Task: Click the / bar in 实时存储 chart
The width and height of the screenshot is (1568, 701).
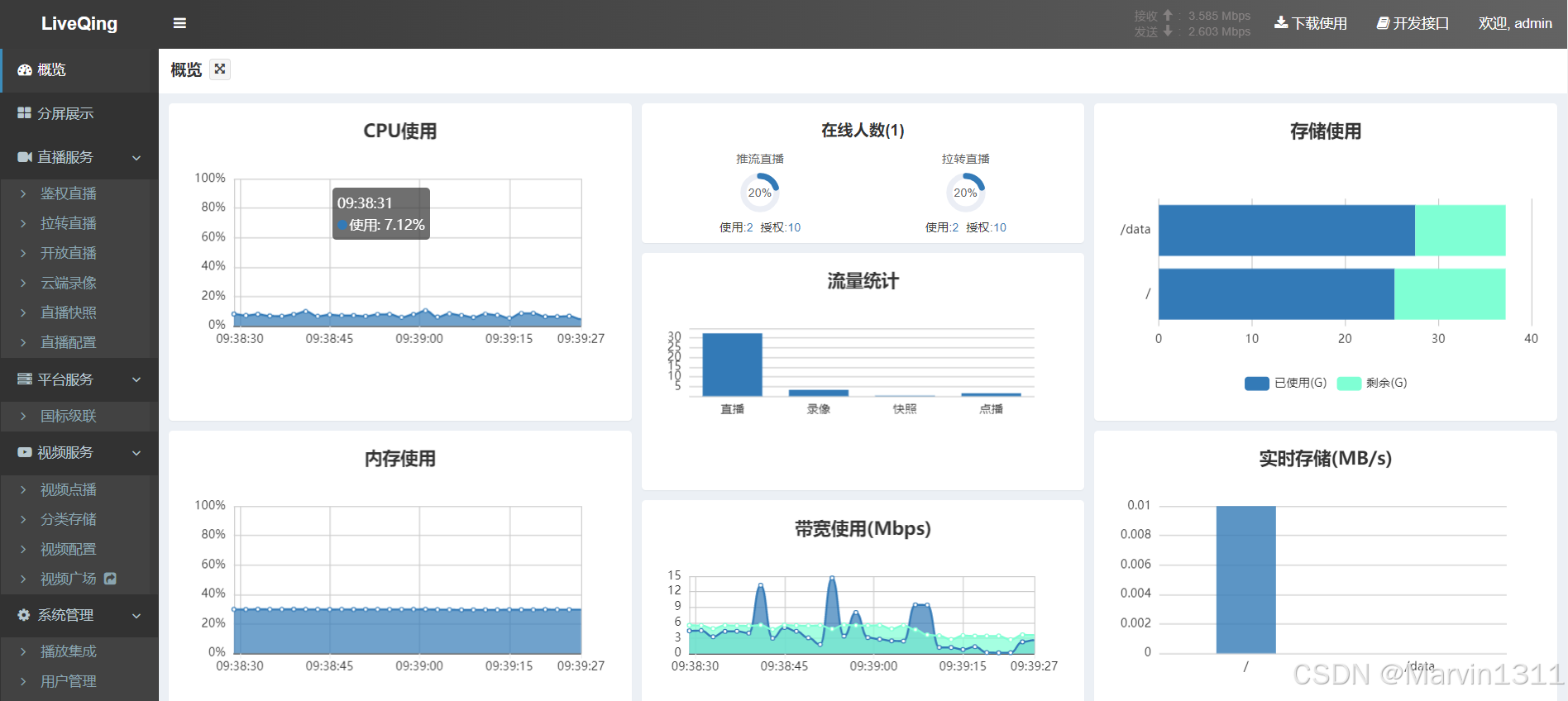Action: (x=1245, y=579)
